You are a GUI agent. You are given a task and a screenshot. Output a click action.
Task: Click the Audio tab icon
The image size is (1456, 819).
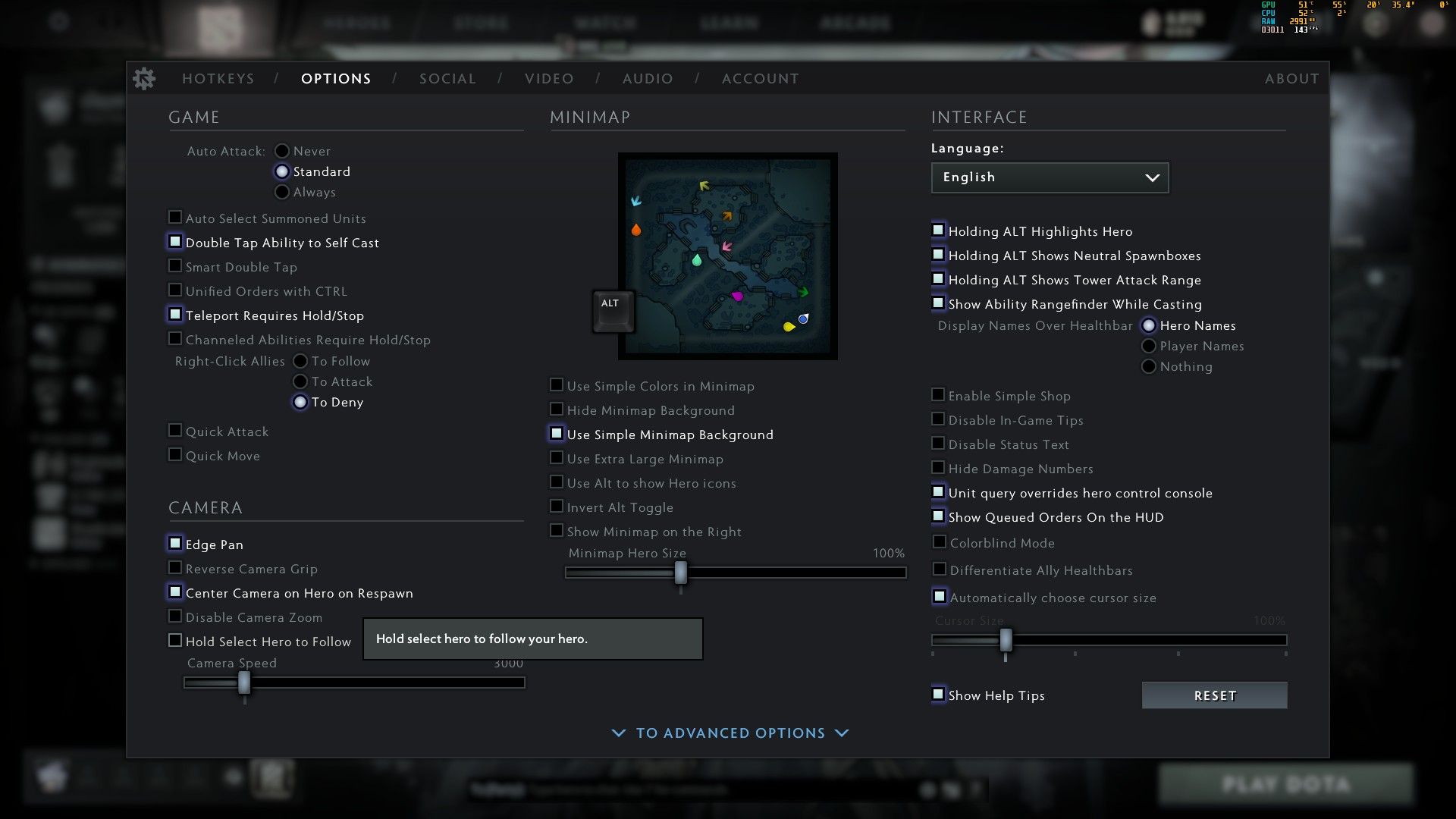click(648, 78)
